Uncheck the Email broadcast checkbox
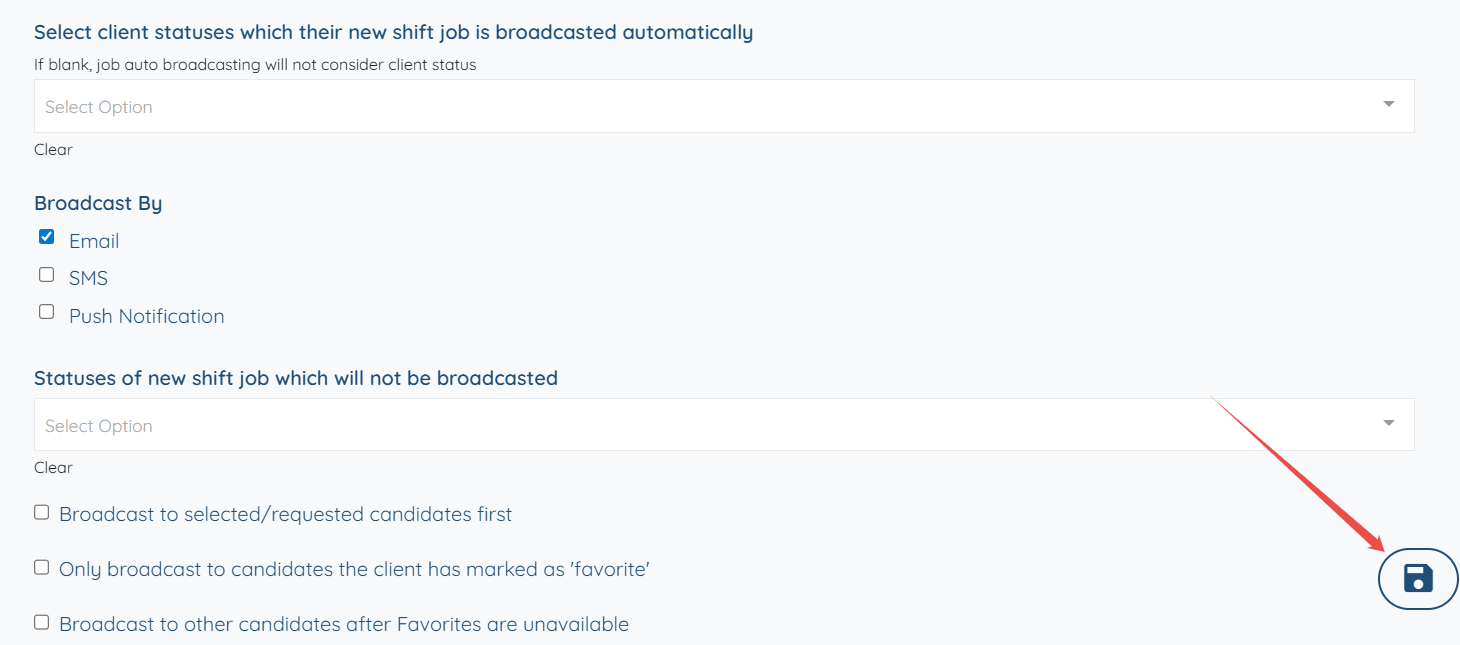The height and width of the screenshot is (645, 1460). tap(46, 237)
